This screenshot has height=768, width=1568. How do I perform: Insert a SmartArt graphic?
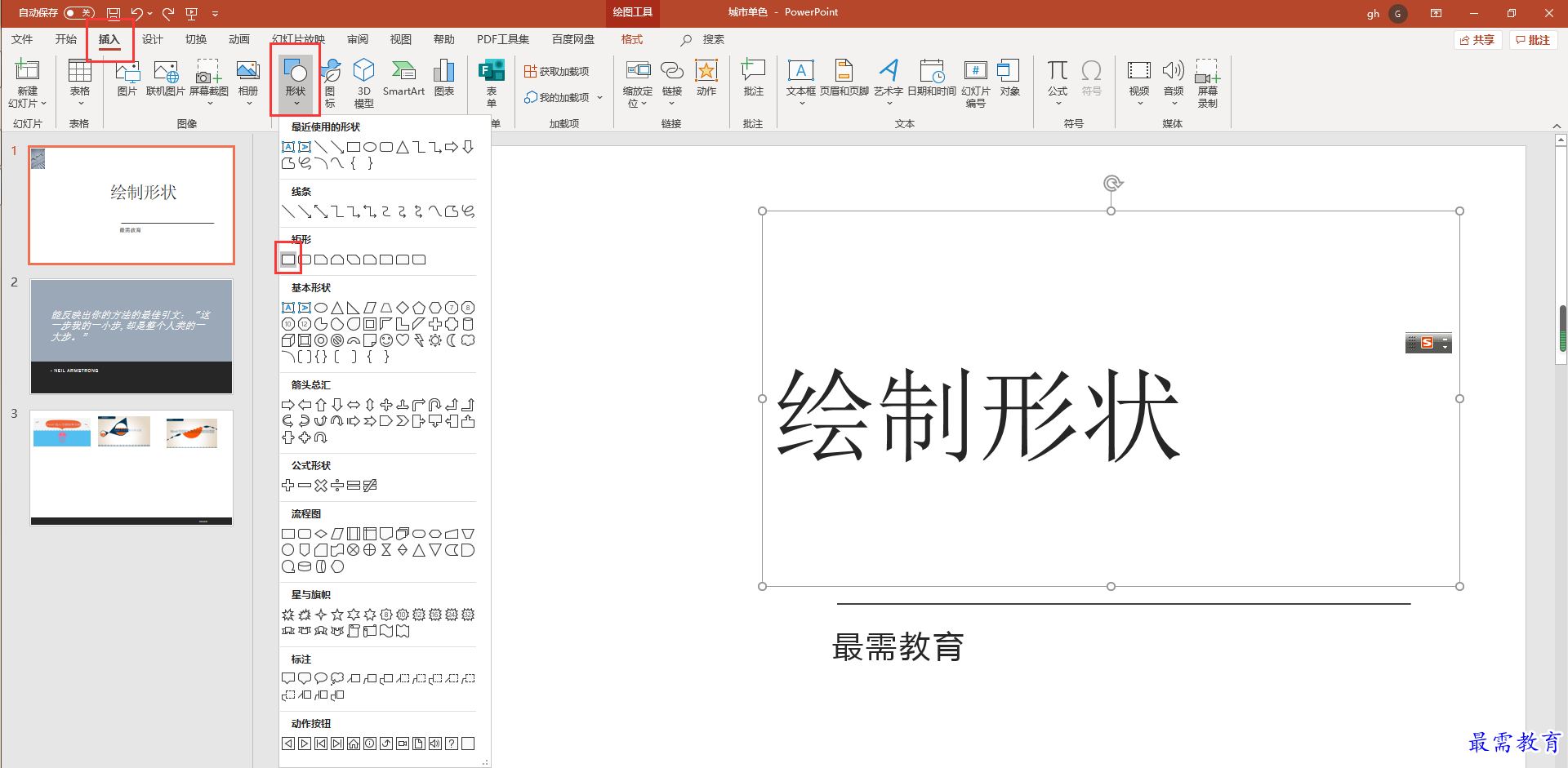tap(403, 78)
